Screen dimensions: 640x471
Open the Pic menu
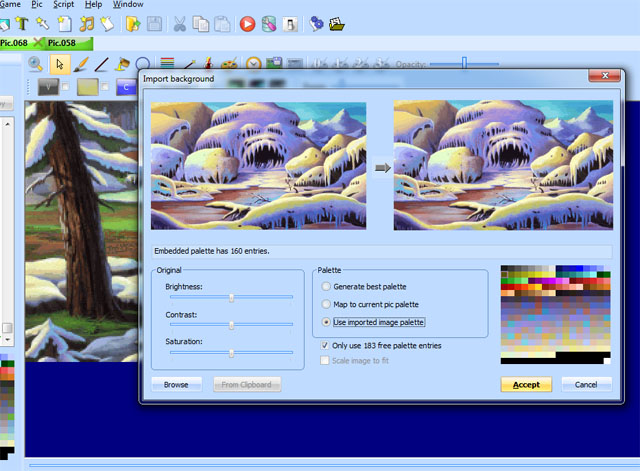[x=37, y=4]
